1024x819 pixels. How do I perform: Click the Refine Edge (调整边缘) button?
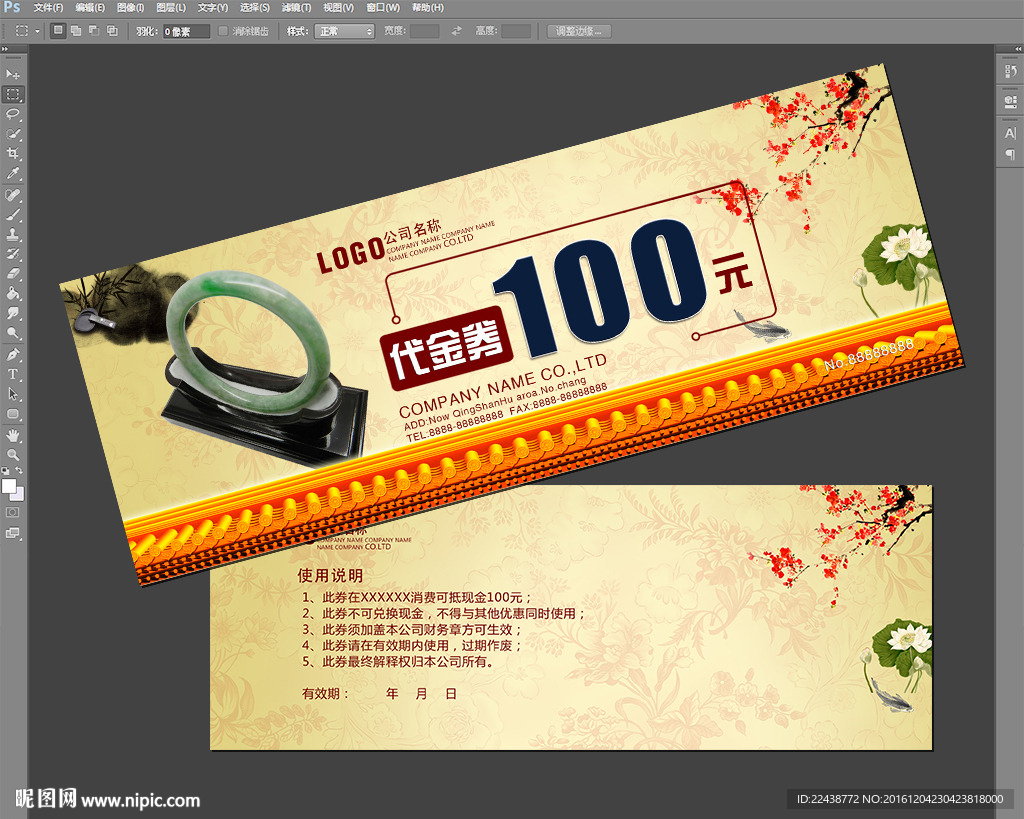579,31
